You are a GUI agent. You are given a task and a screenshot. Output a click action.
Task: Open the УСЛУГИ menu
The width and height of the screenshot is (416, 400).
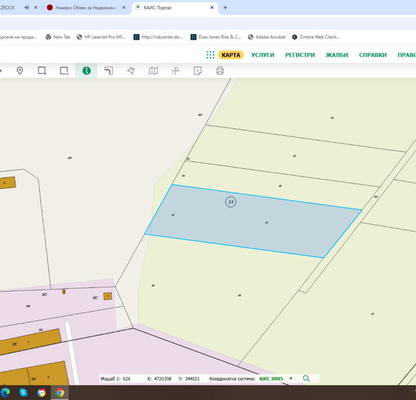coord(263,55)
